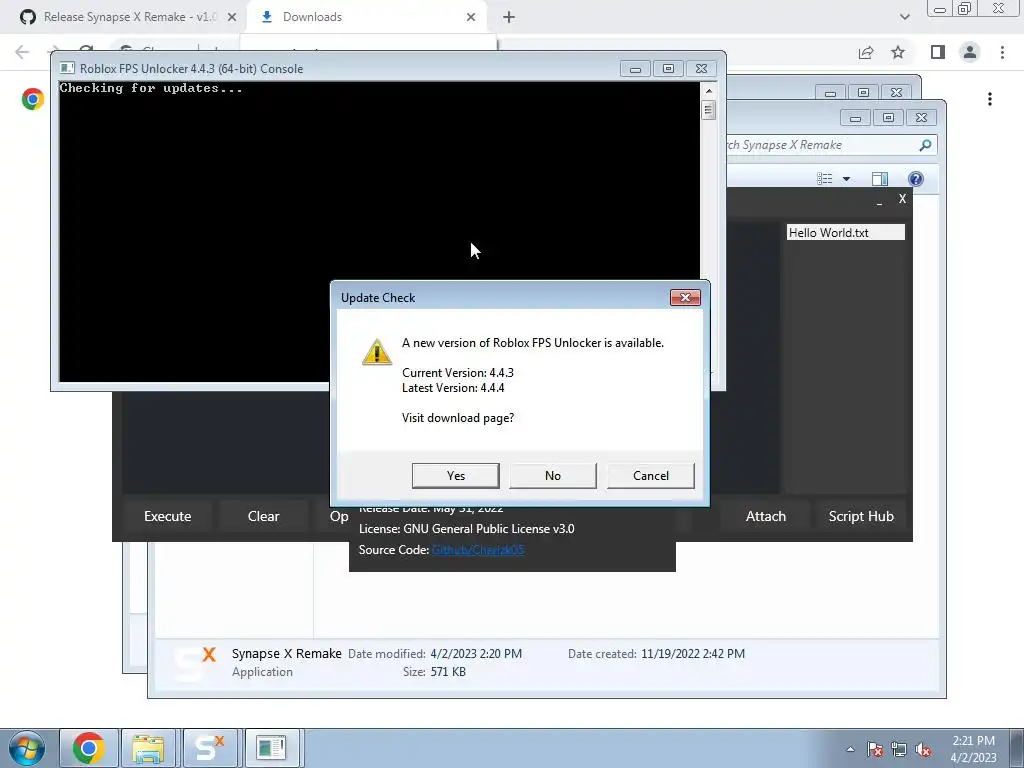Click the Chrome back arrow

[22, 52]
